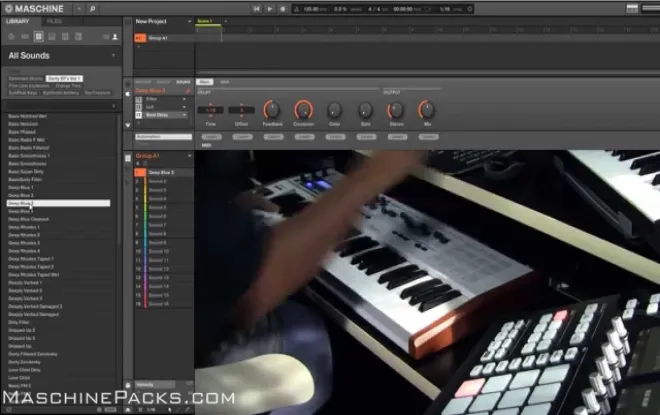660x415 pixels.
Task: Click the Stereo knob
Action: tap(396, 110)
